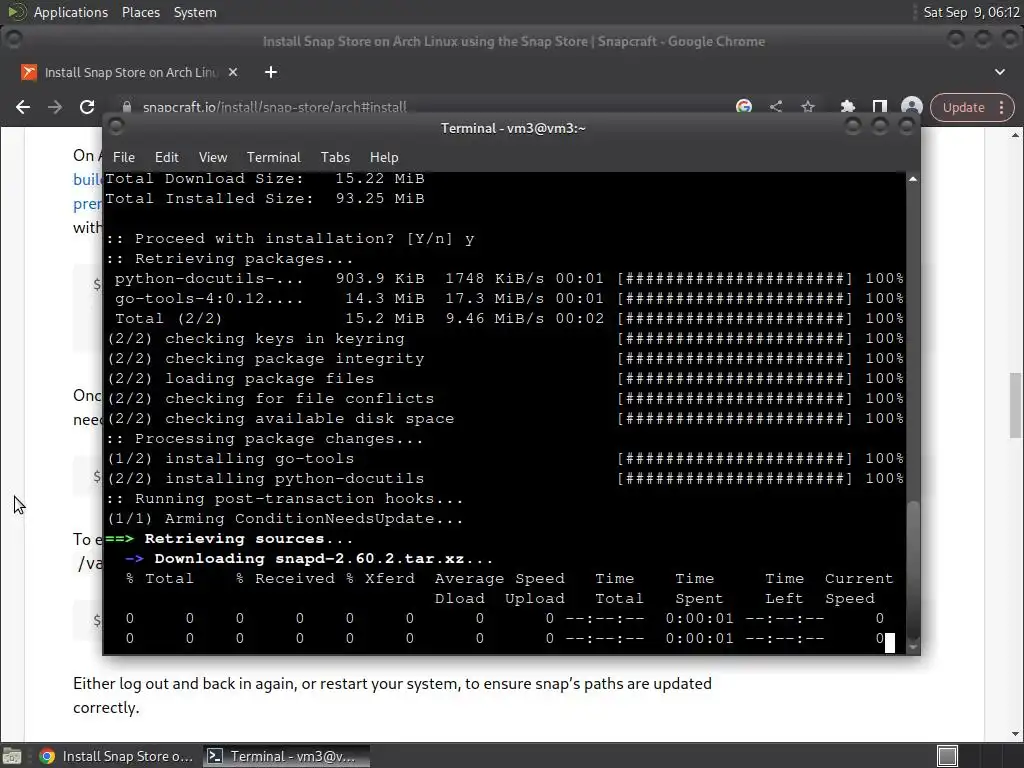Open the terminal Tabs menu
The height and width of the screenshot is (768, 1024).
tap(335, 157)
